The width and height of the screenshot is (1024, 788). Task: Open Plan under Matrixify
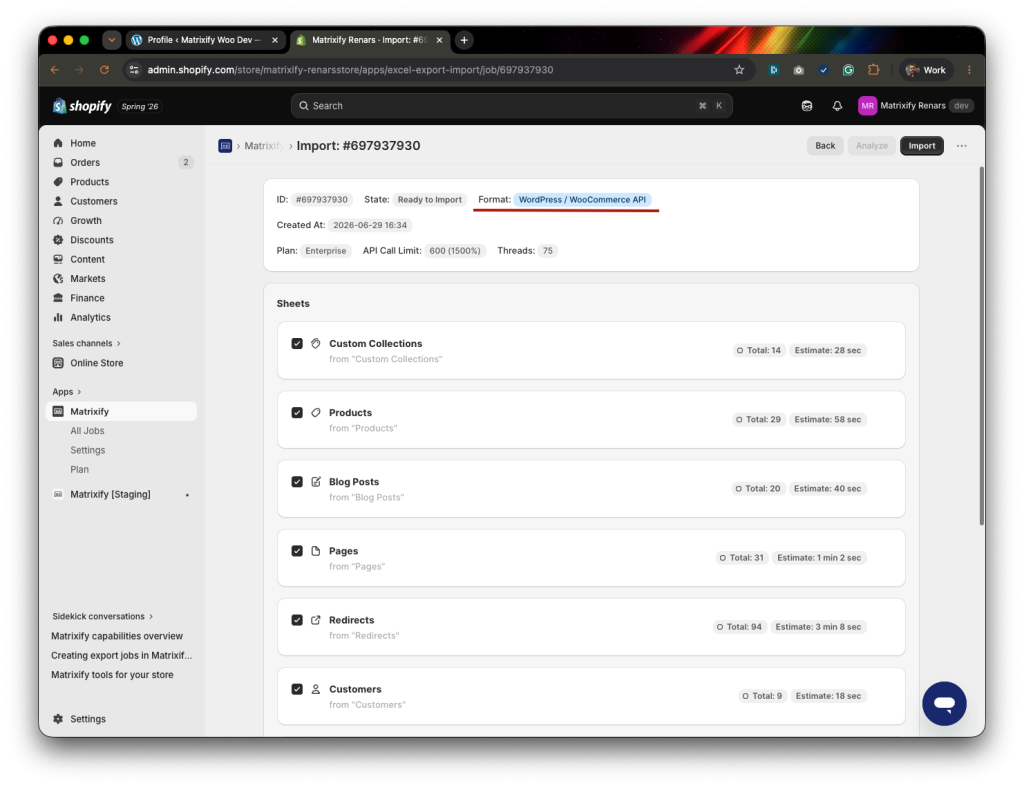pos(80,469)
